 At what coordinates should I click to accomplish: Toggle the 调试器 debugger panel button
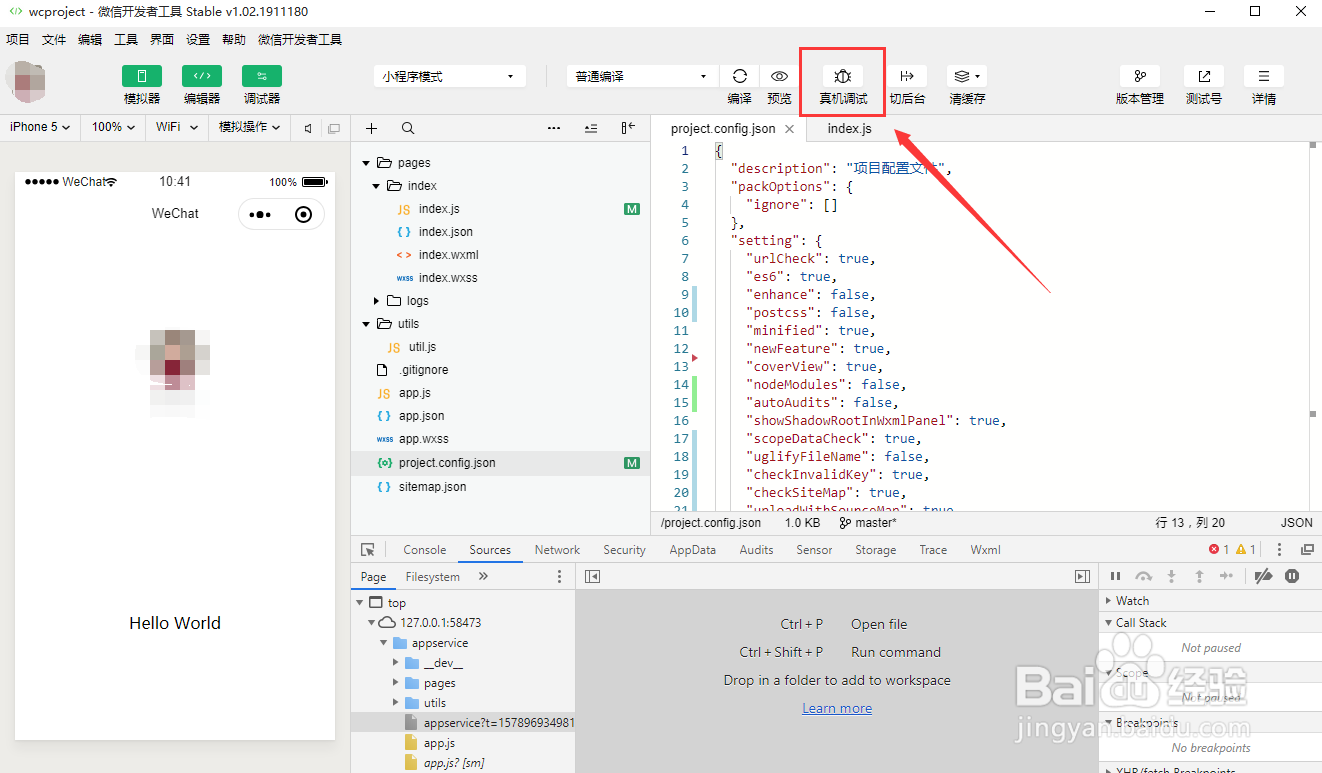(262, 76)
